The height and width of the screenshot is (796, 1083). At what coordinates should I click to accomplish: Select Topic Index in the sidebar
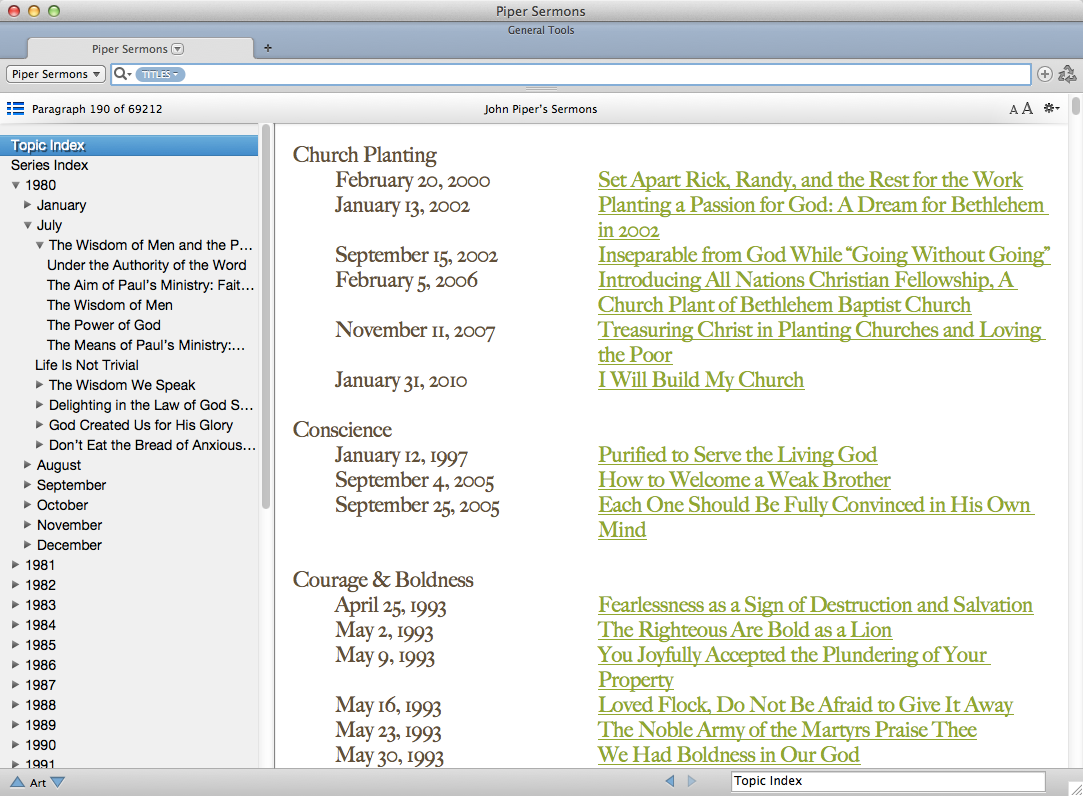(x=129, y=145)
